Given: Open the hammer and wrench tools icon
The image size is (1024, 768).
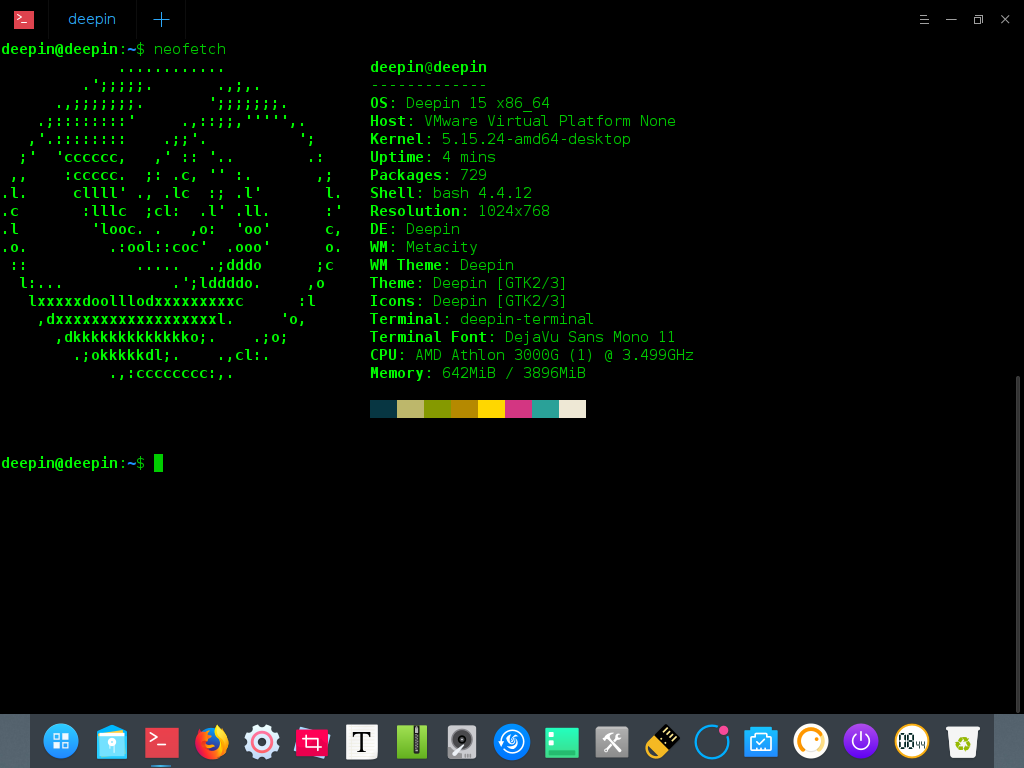Looking at the screenshot, I should coord(612,741).
